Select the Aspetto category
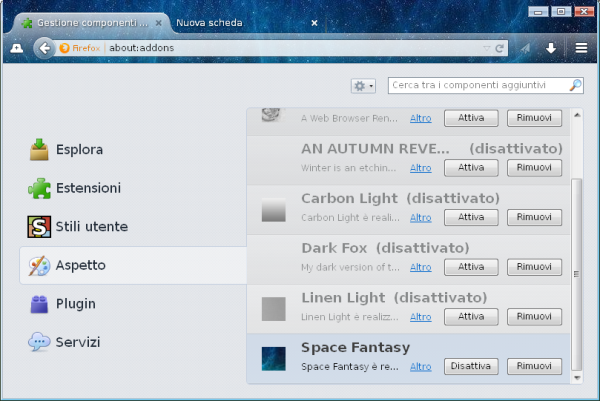The height and width of the screenshot is (401, 600). (x=133, y=265)
